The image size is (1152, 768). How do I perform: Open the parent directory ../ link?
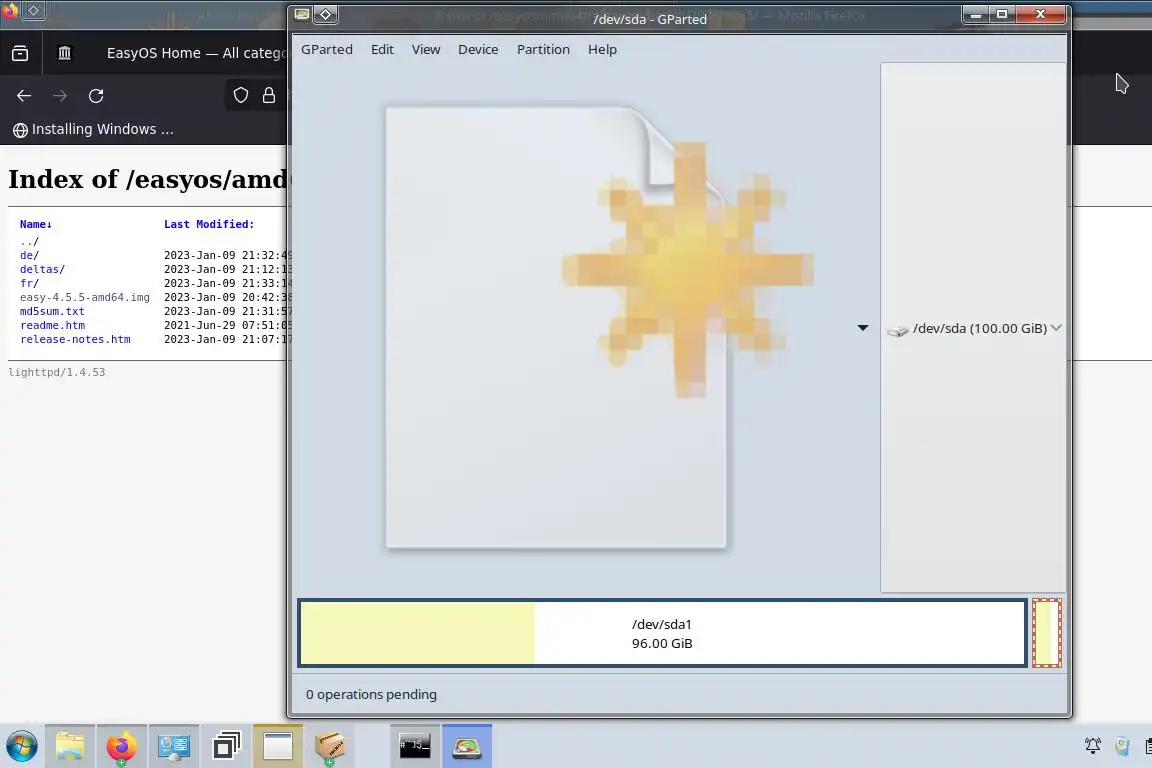29,241
